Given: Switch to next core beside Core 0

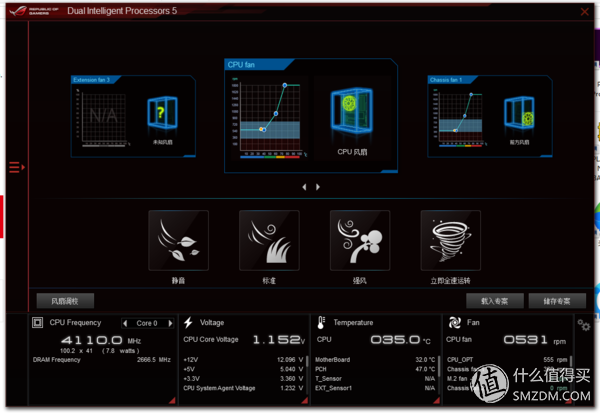Looking at the screenshot, I should tap(170, 323).
